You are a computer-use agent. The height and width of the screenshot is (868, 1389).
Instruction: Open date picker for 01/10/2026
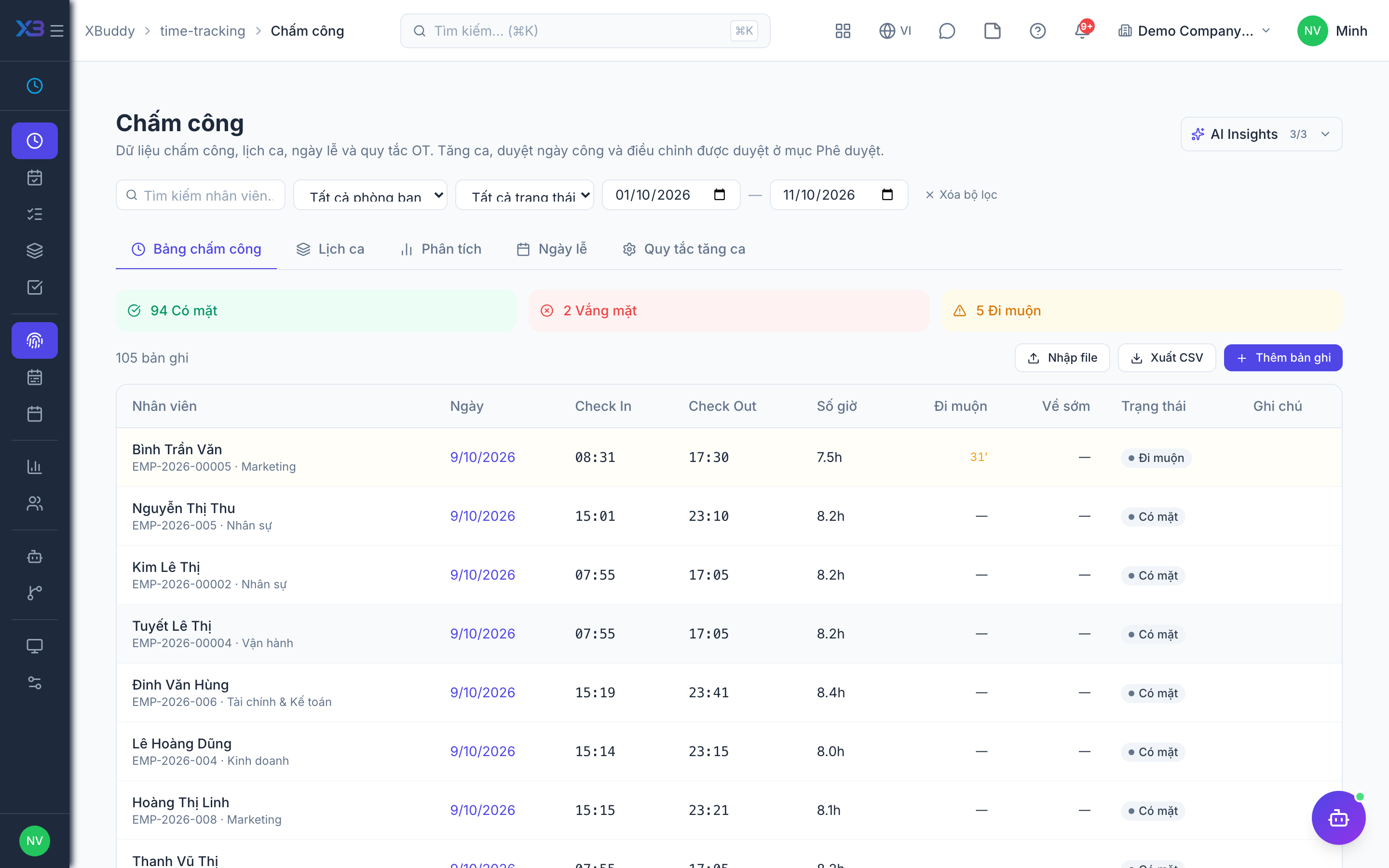(x=719, y=195)
